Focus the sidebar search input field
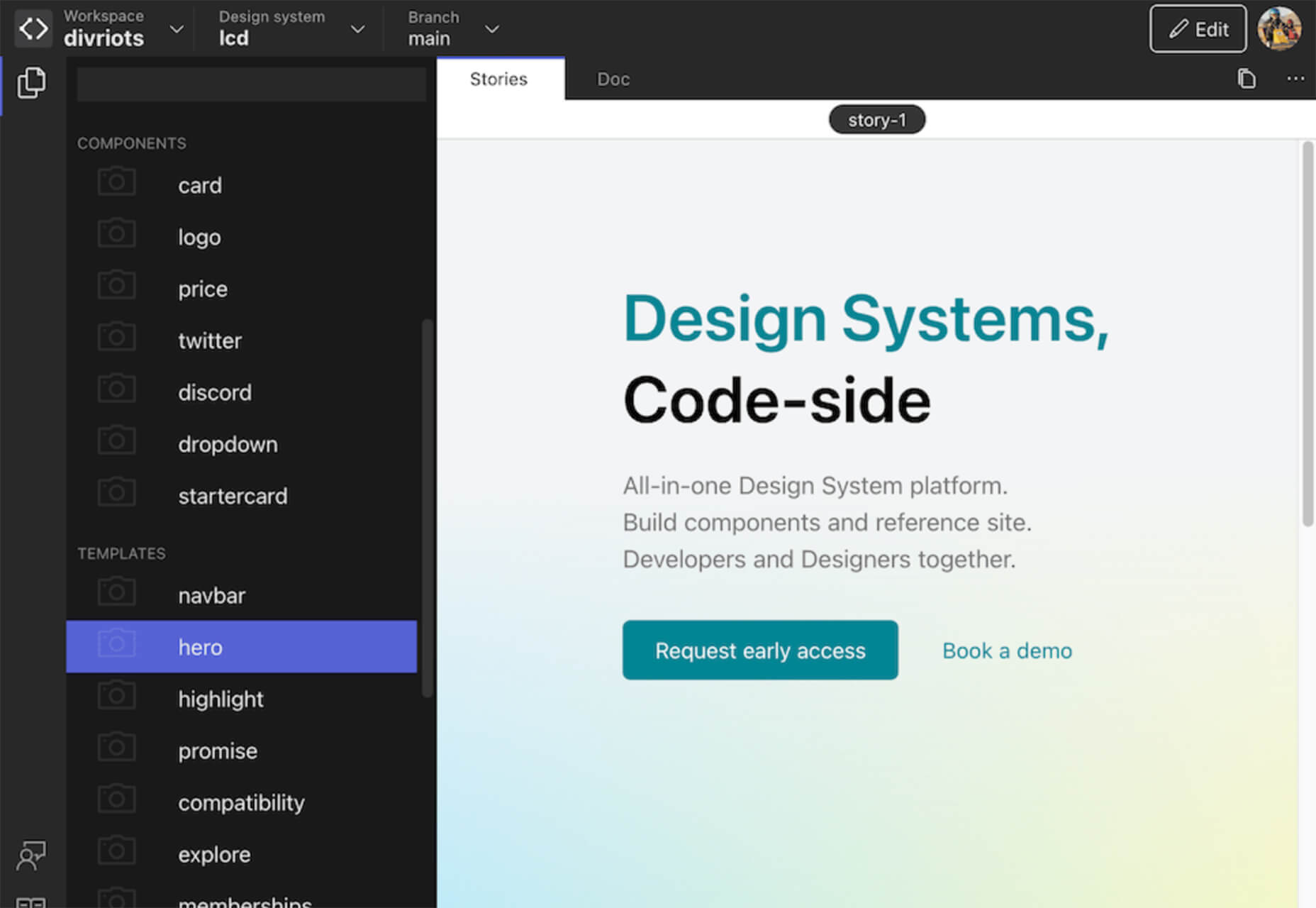The height and width of the screenshot is (908, 1316). coord(251,84)
